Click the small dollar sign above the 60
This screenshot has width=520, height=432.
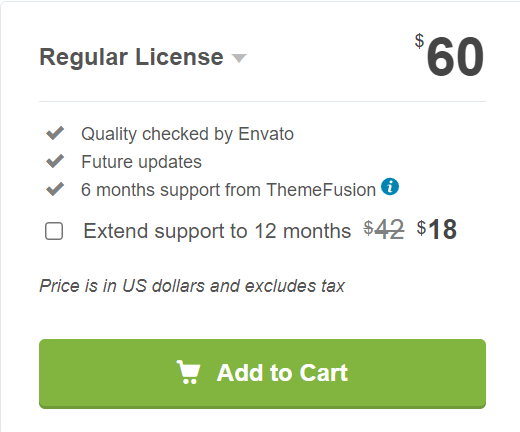(419, 41)
